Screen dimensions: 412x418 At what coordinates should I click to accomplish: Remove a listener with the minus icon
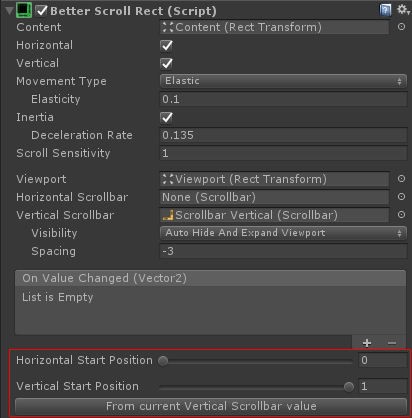pyautogui.click(x=392, y=343)
